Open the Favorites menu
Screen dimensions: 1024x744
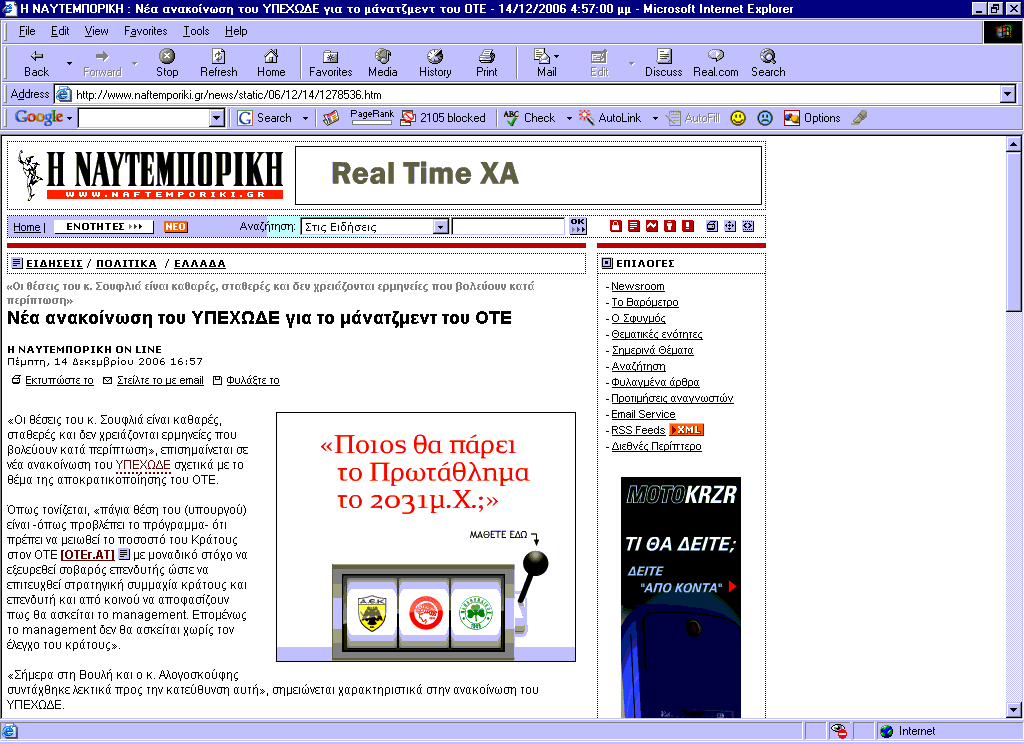pos(146,31)
